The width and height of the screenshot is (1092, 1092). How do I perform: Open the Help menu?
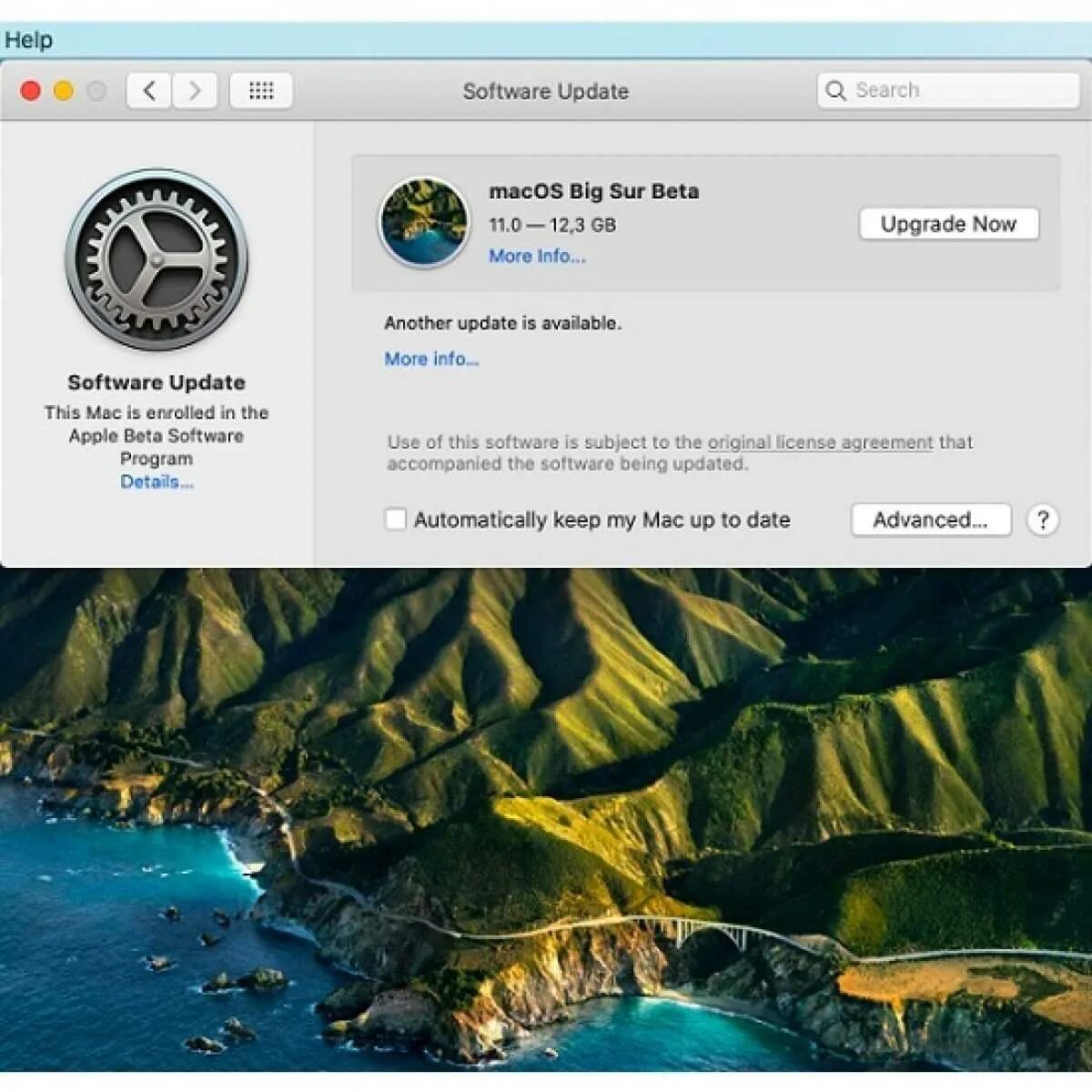pos(28,40)
